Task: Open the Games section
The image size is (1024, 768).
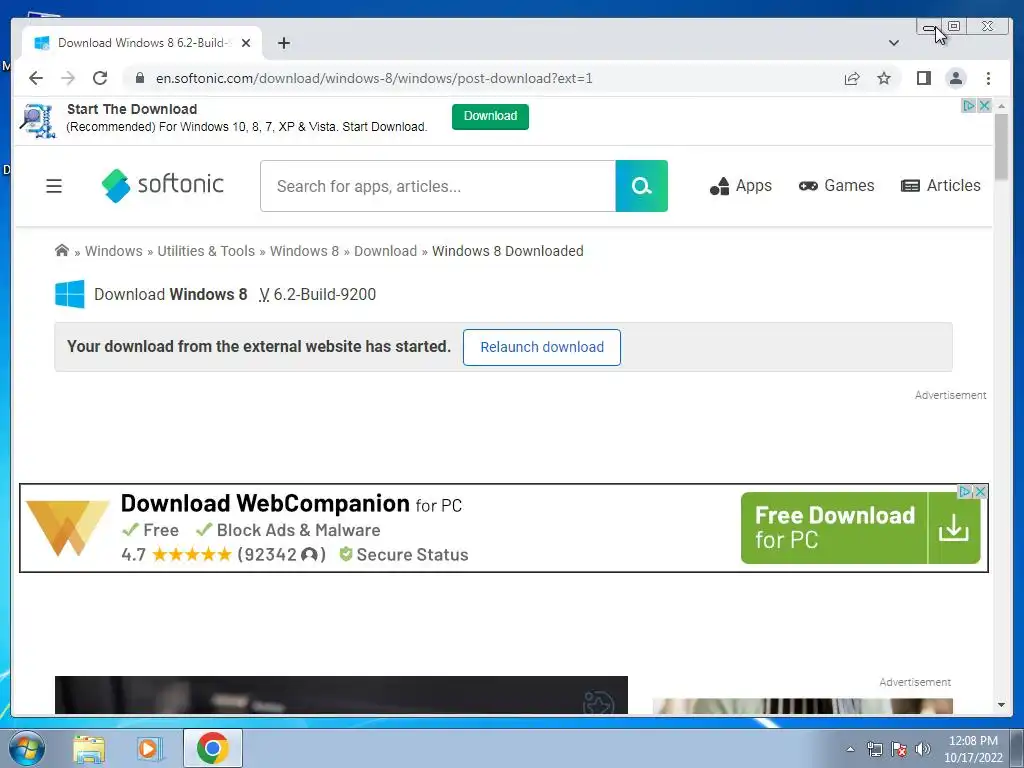Action: pos(836,186)
